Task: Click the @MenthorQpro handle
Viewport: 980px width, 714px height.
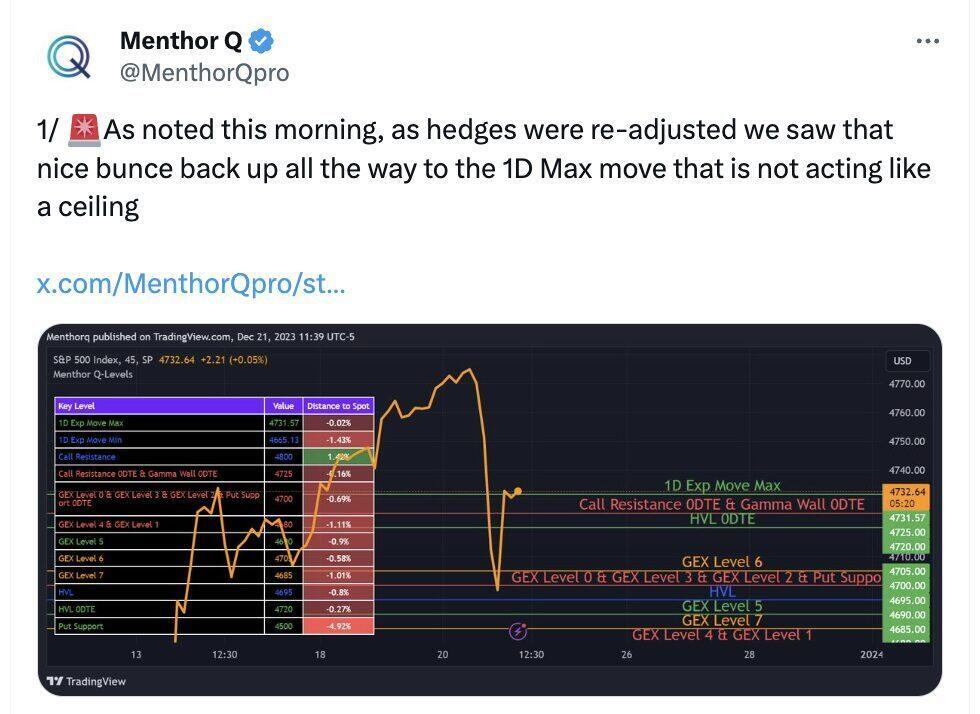Action: [x=204, y=71]
